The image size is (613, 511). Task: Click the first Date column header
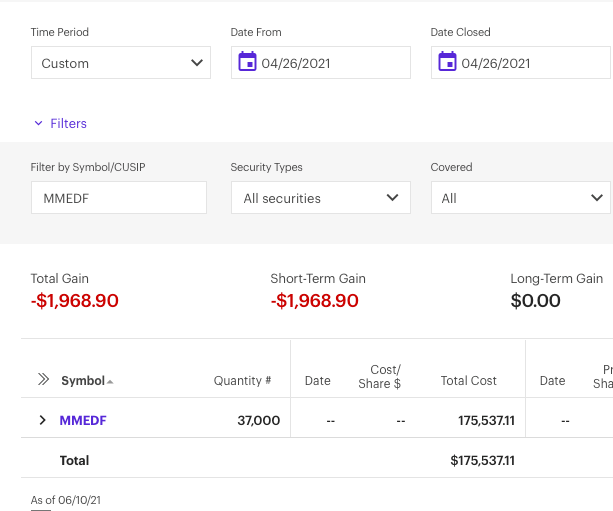point(318,381)
